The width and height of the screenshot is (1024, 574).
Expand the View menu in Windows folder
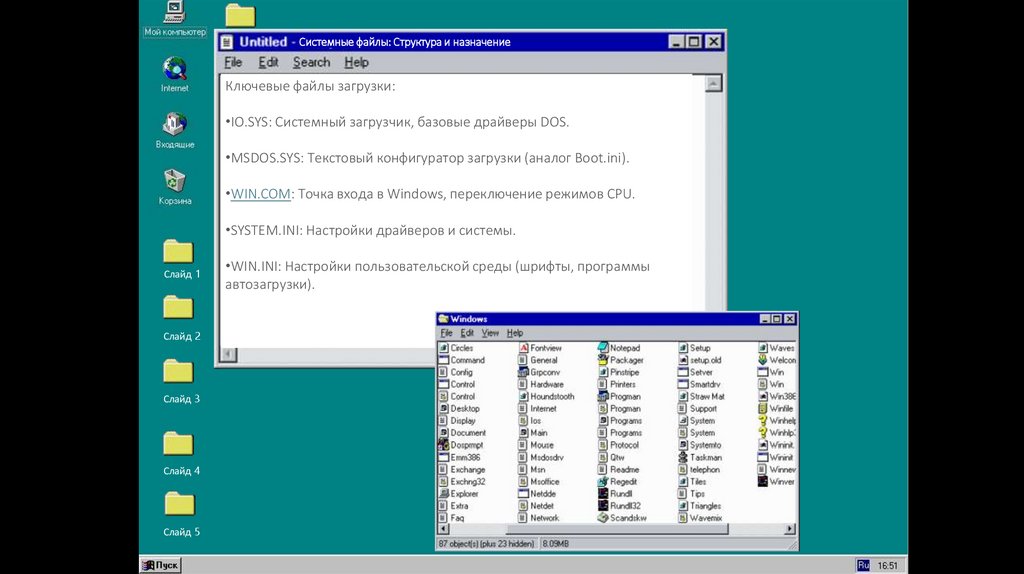tap(490, 333)
